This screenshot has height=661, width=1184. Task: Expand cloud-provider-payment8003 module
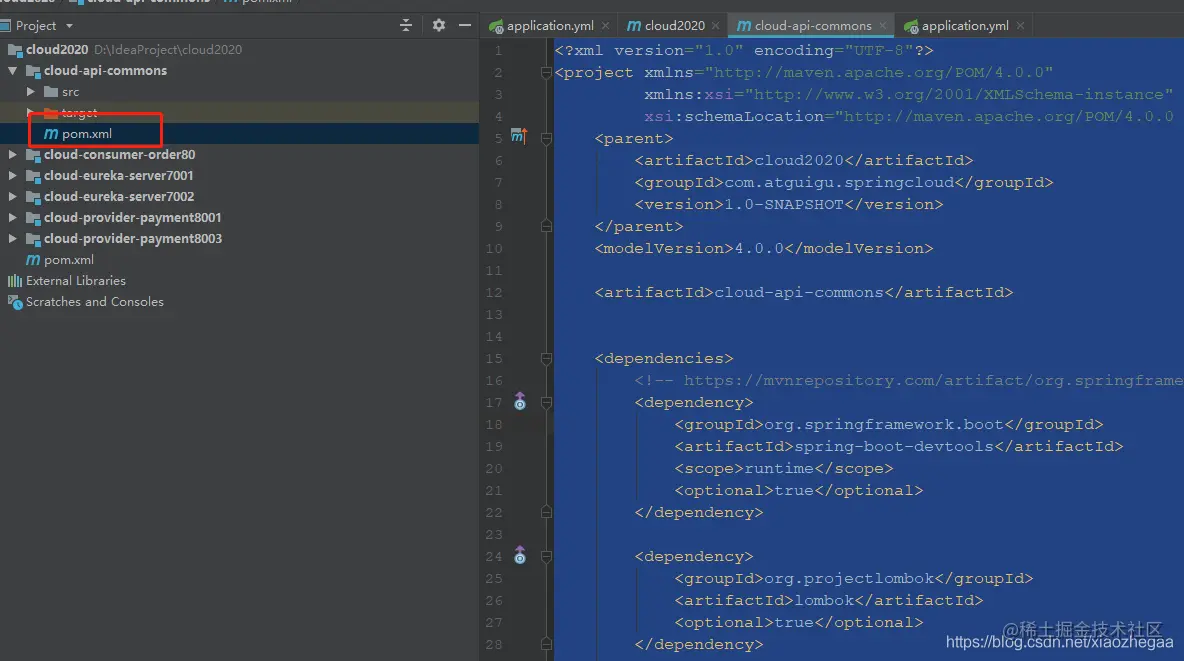(13, 239)
